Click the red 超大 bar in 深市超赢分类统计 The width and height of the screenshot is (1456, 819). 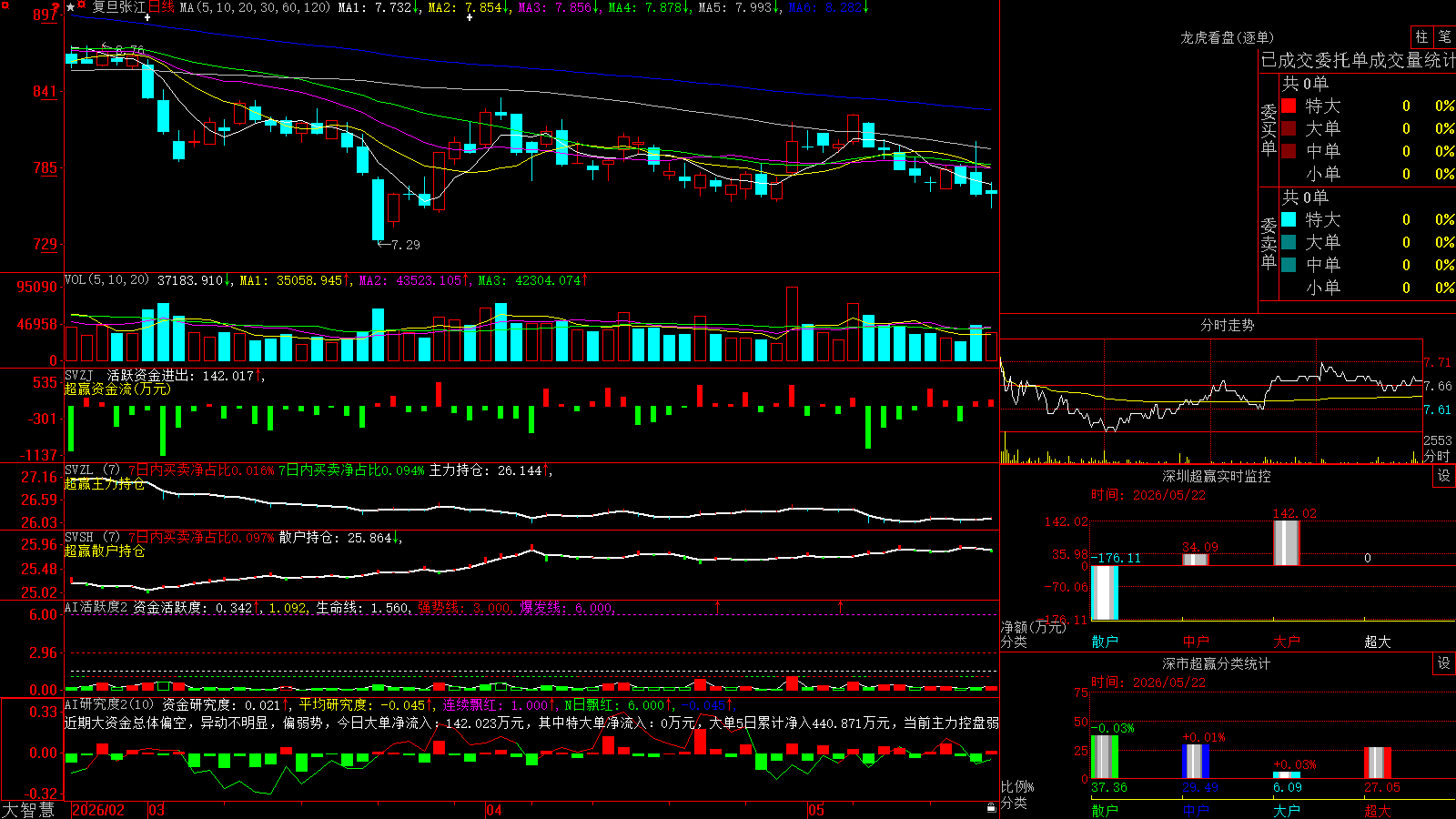pos(1378,763)
